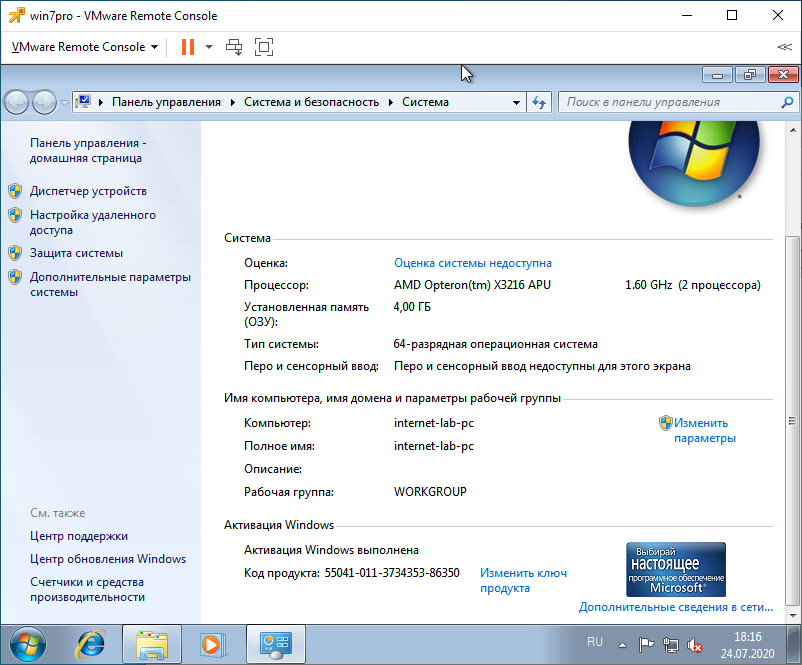Go forward with the Explorer forward arrow
Image resolution: width=802 pixels, height=665 pixels.
[44, 102]
